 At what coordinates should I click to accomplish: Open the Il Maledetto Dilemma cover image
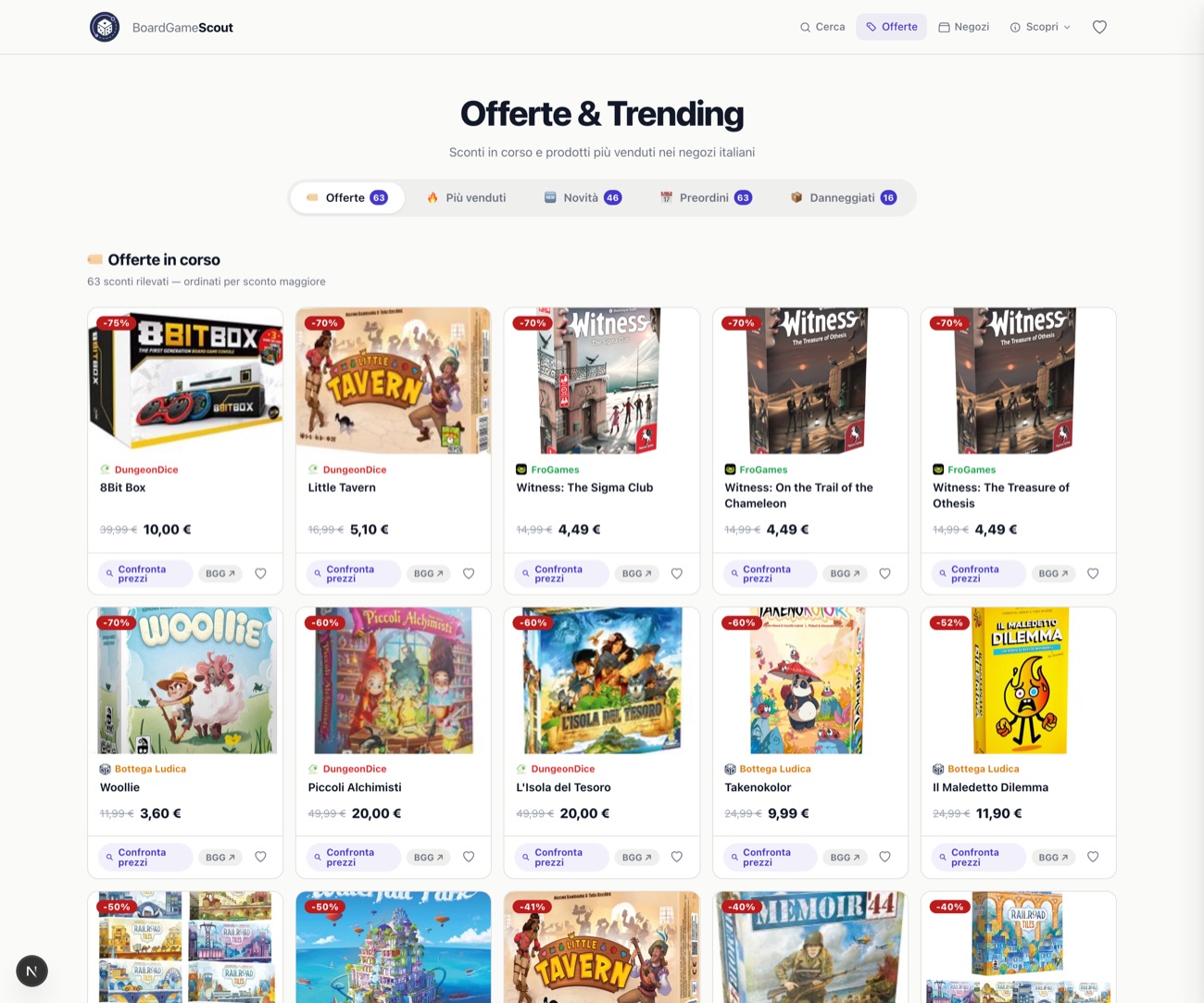click(x=1019, y=681)
